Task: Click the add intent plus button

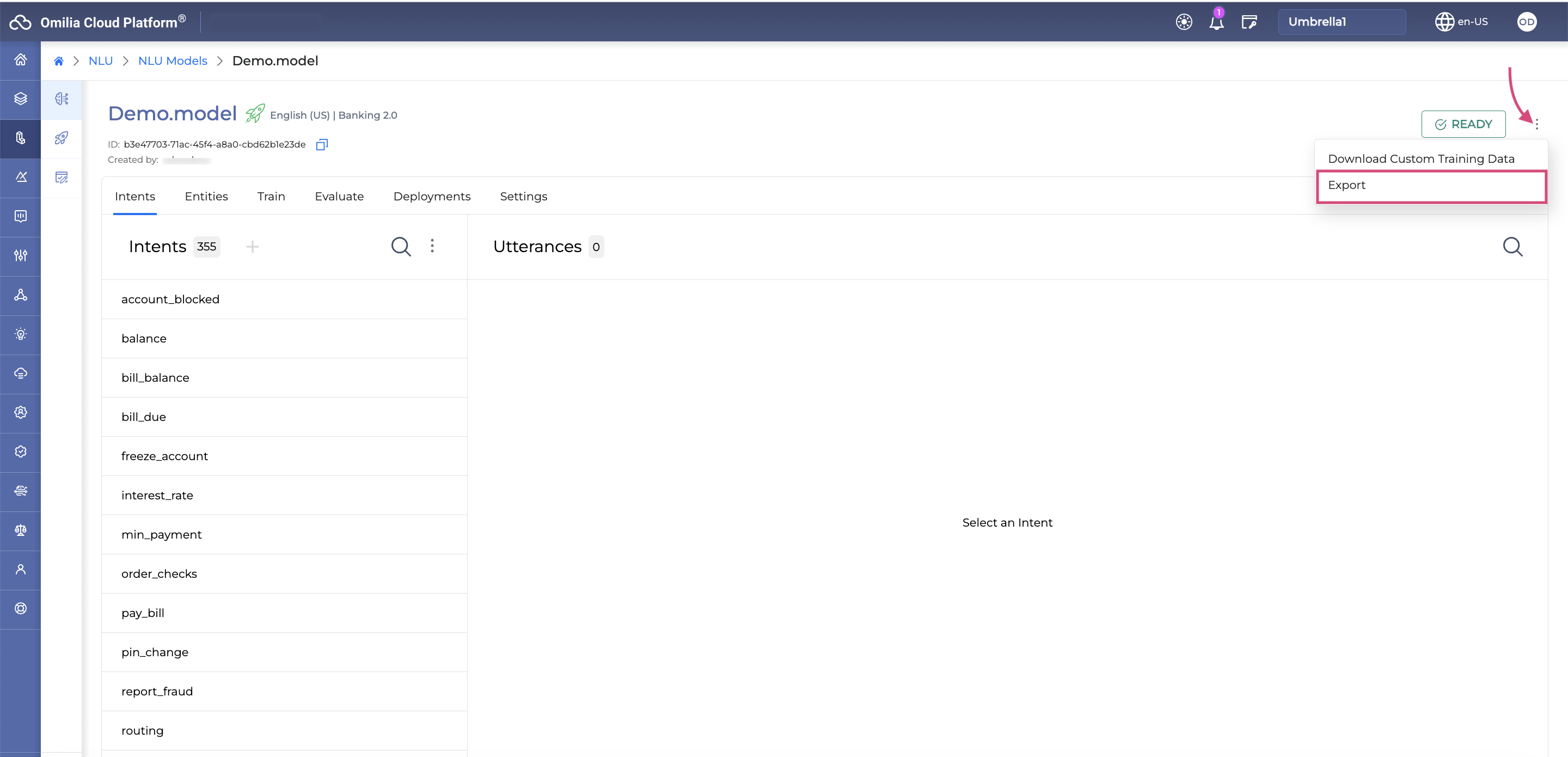Action: click(251, 246)
